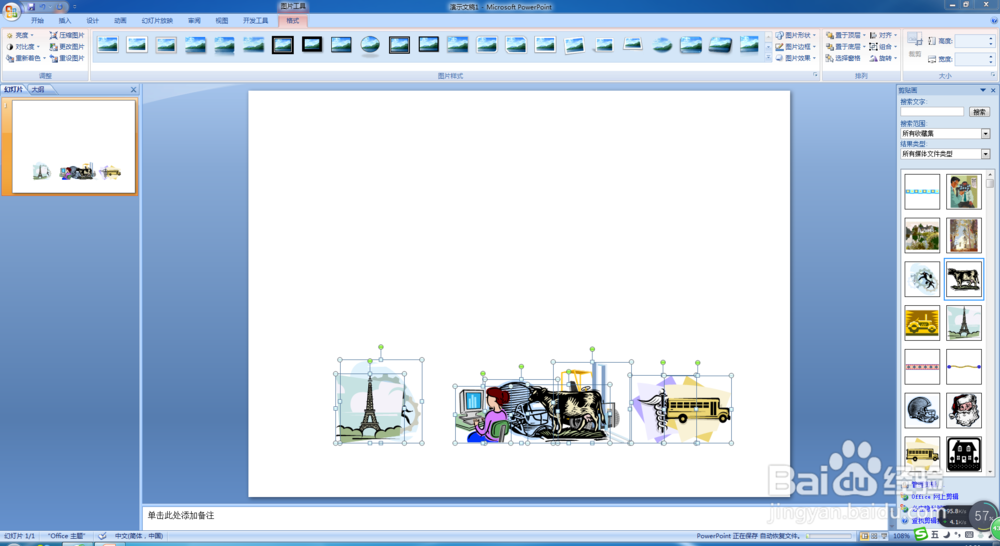The height and width of the screenshot is (546, 1000).
Task: Open the 图片边框 picture border dropdown
Action: [x=796, y=47]
